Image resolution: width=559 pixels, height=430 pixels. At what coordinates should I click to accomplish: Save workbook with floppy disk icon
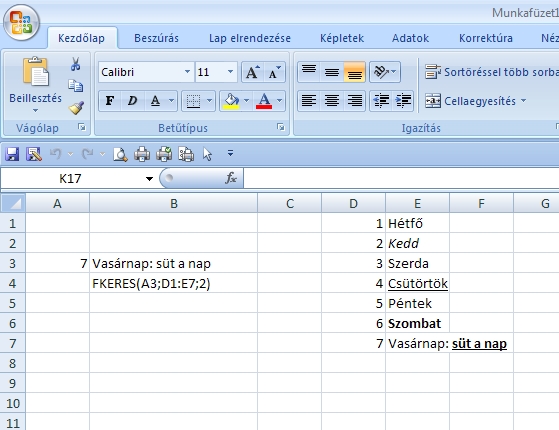pyautogui.click(x=12, y=154)
